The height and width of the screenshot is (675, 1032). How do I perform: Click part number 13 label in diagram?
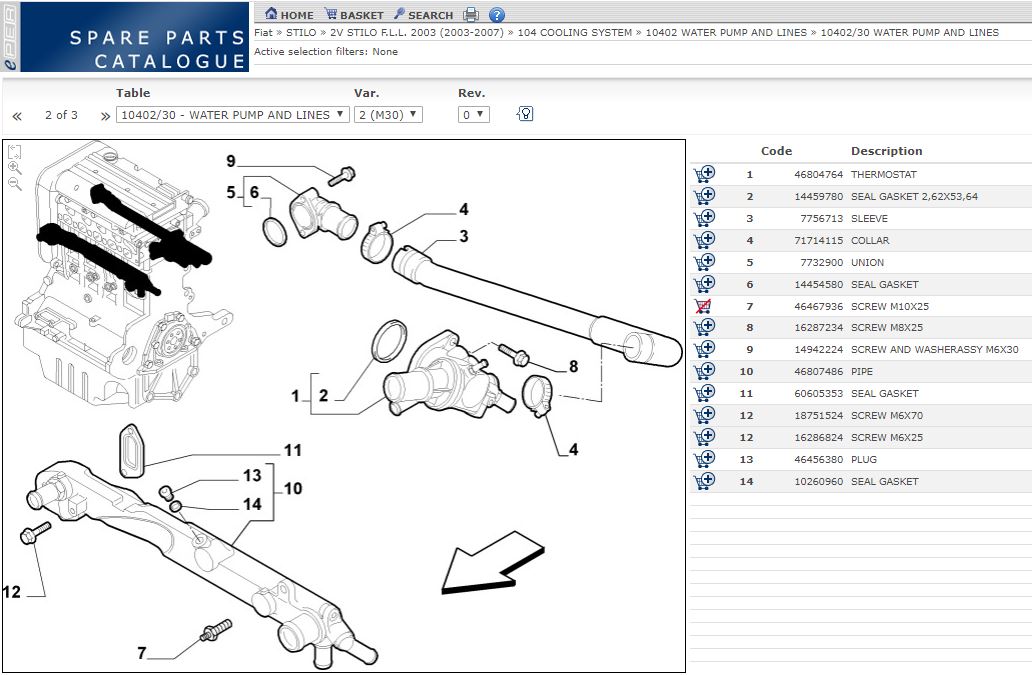(252, 475)
